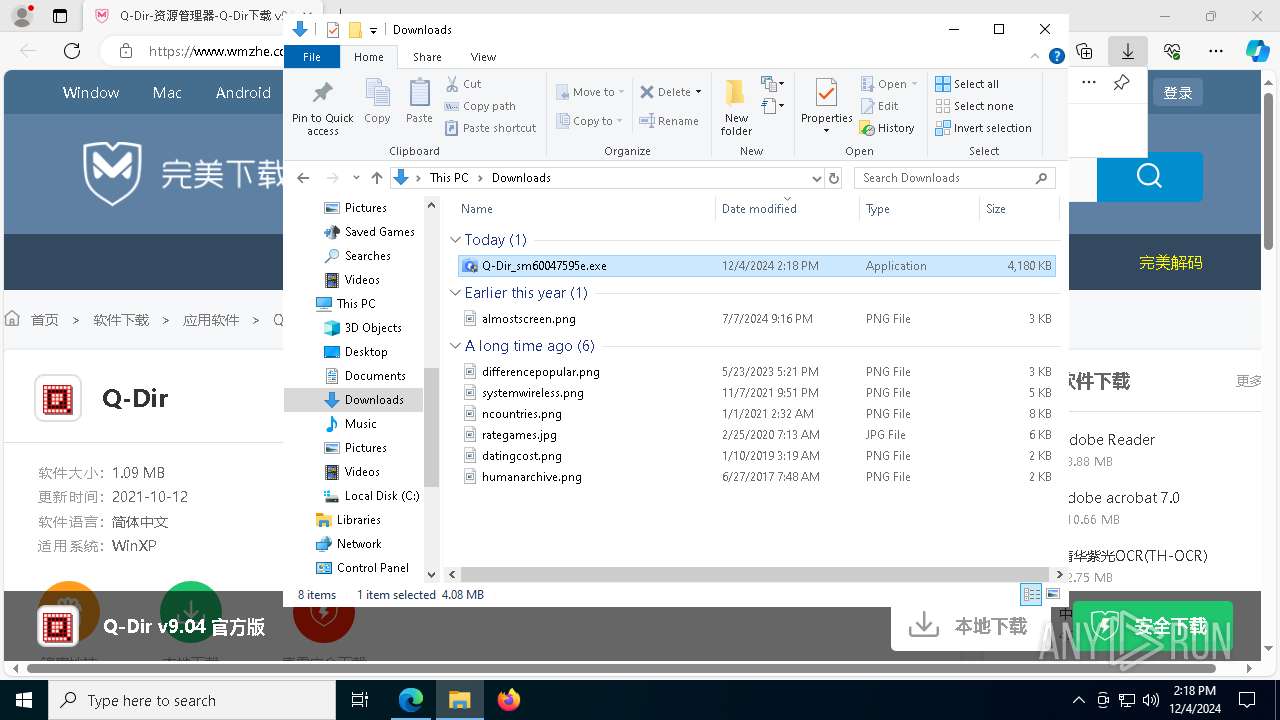Screen dimensions: 1280x720
Task: Click the Paste ribbon icon
Action: pos(419,102)
